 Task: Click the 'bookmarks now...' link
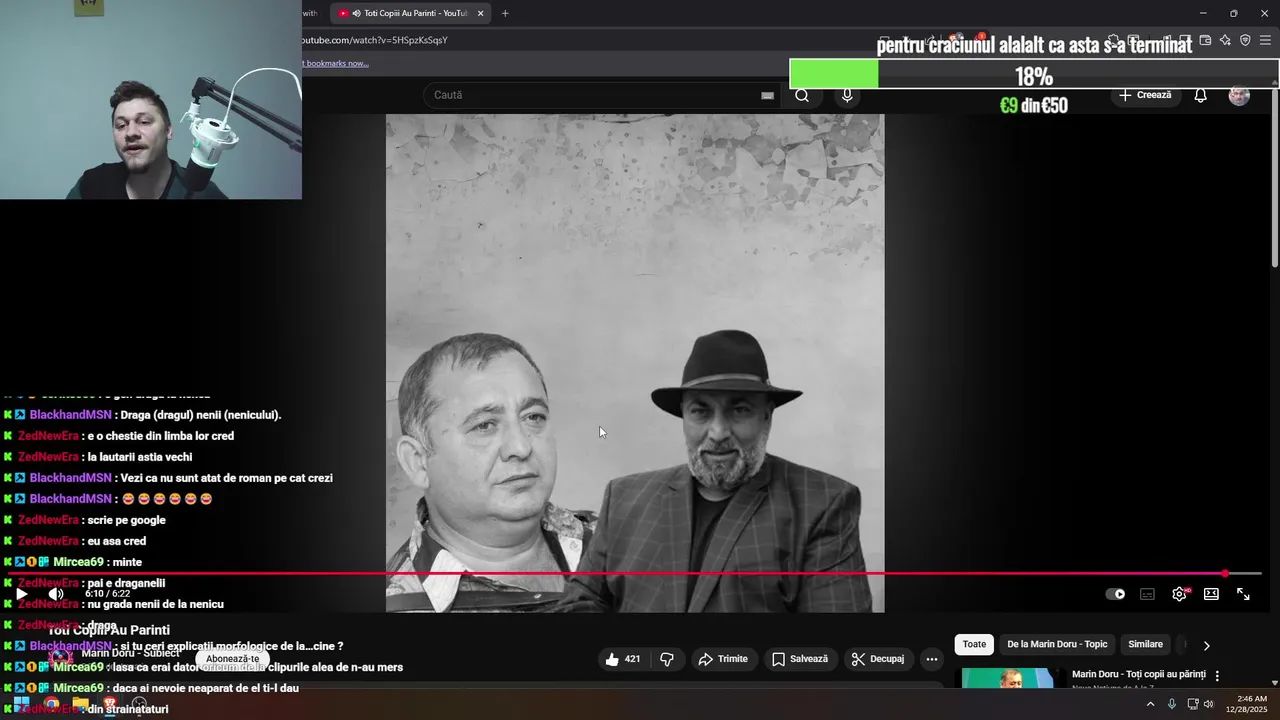click(337, 63)
